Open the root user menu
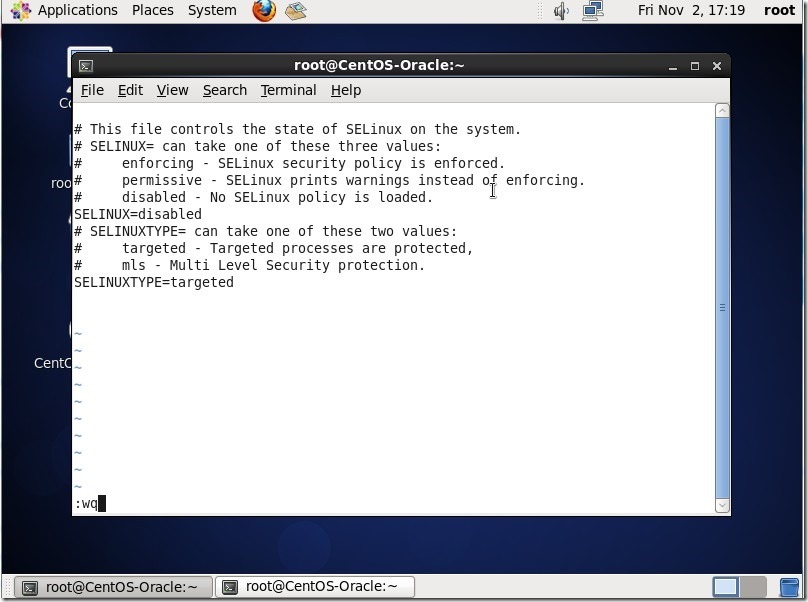The height and width of the screenshot is (602, 808). (x=779, y=10)
